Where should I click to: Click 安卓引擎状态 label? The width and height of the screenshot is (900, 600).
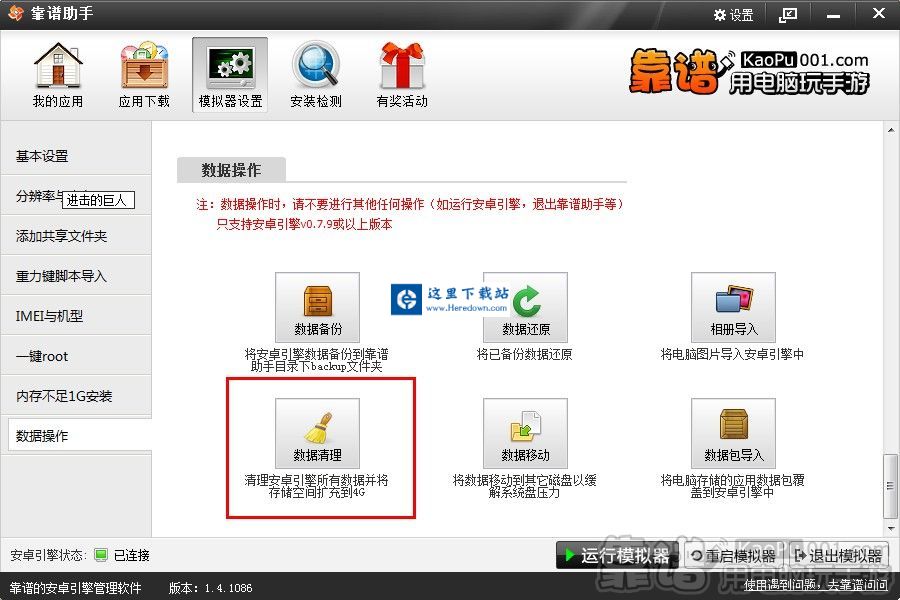pyautogui.click(x=48, y=555)
